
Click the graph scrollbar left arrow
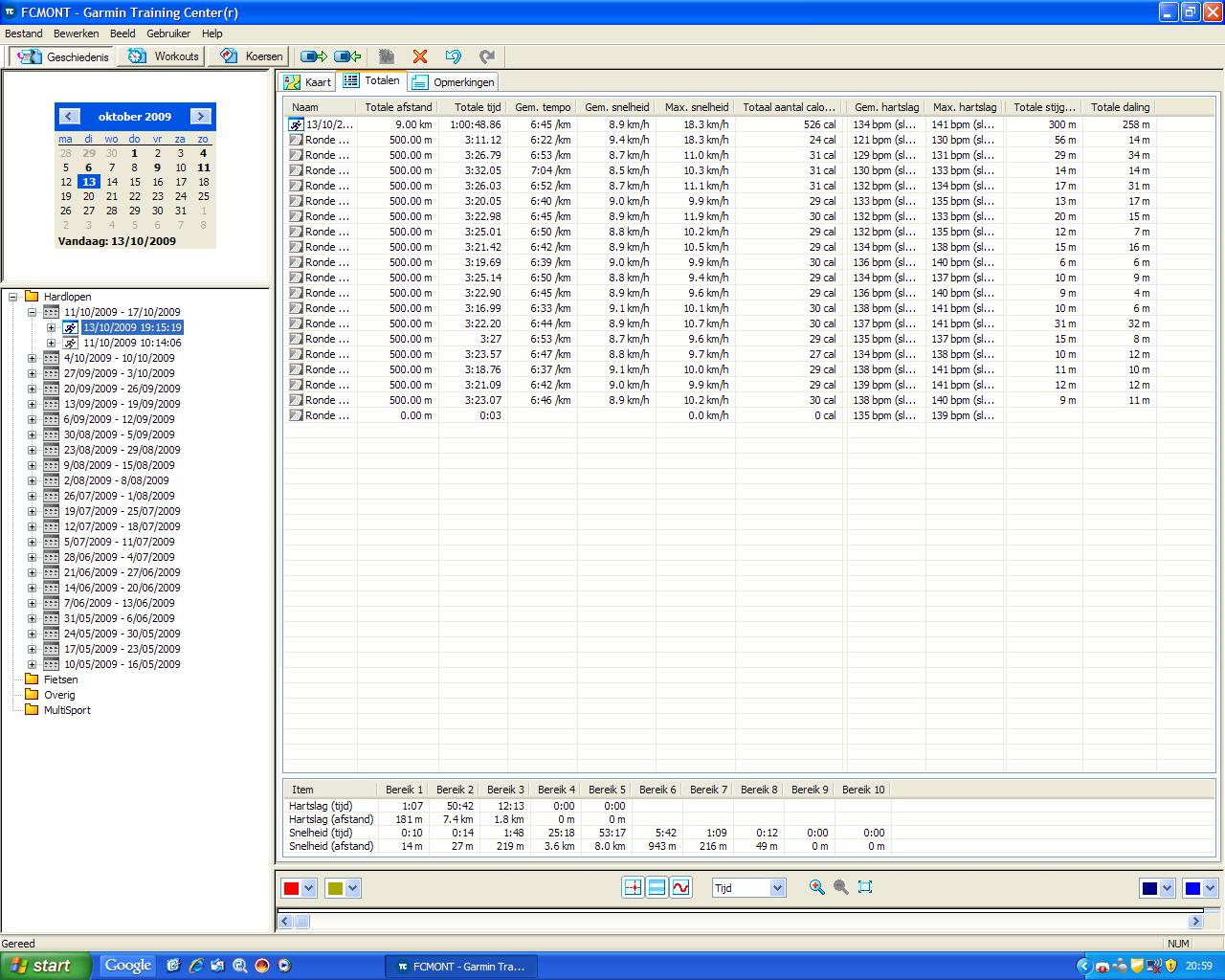[x=285, y=922]
